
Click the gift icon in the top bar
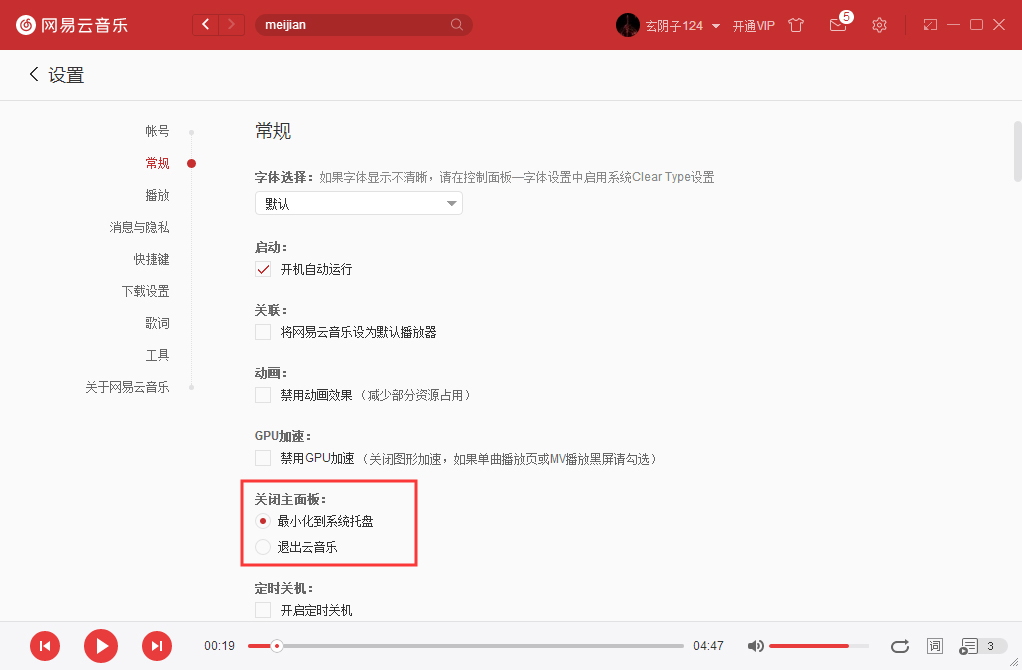coord(796,25)
